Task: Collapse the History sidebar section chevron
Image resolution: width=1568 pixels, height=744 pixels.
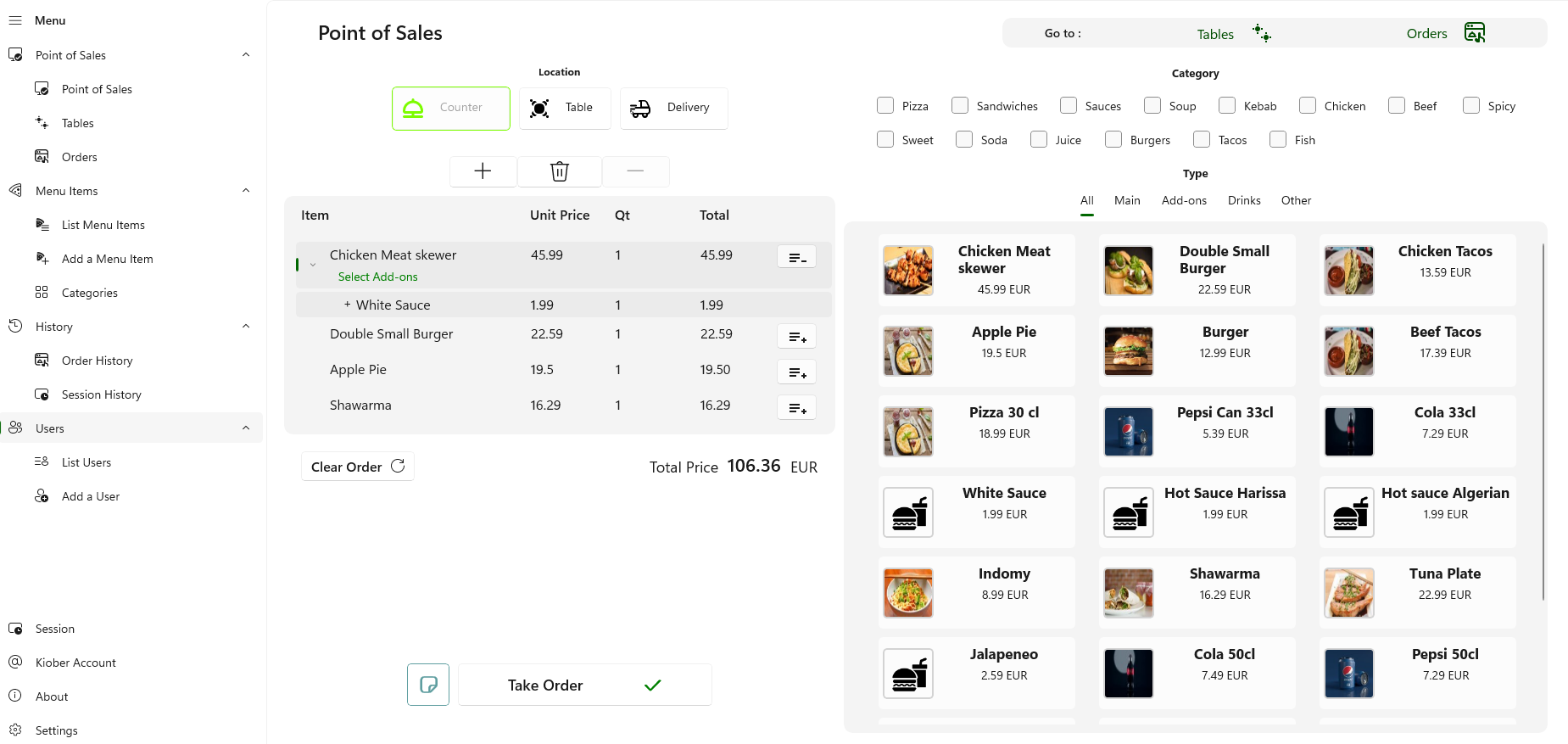Action: [x=246, y=327]
